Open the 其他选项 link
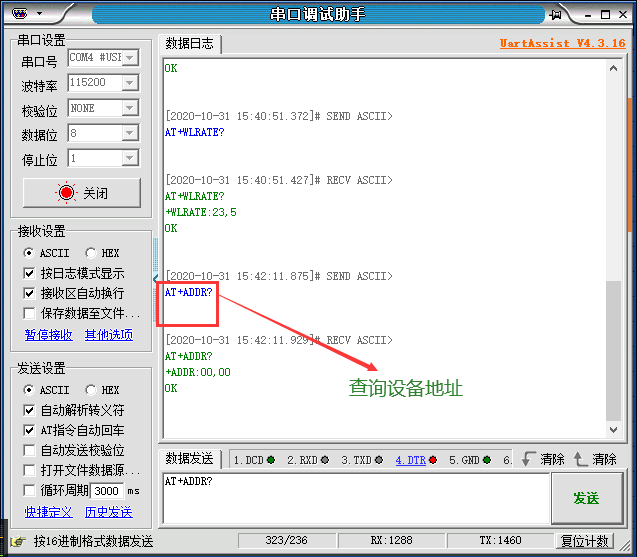The width and height of the screenshot is (637, 557). click(x=109, y=335)
